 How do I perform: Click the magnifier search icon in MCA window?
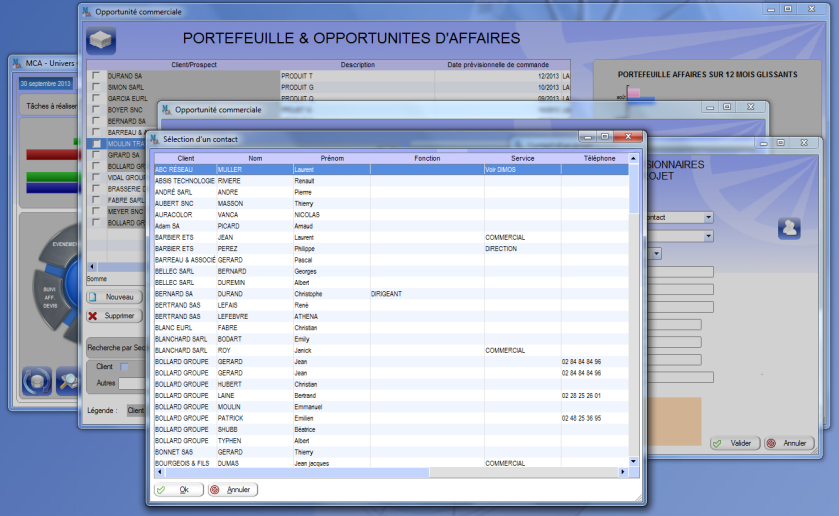coord(68,381)
